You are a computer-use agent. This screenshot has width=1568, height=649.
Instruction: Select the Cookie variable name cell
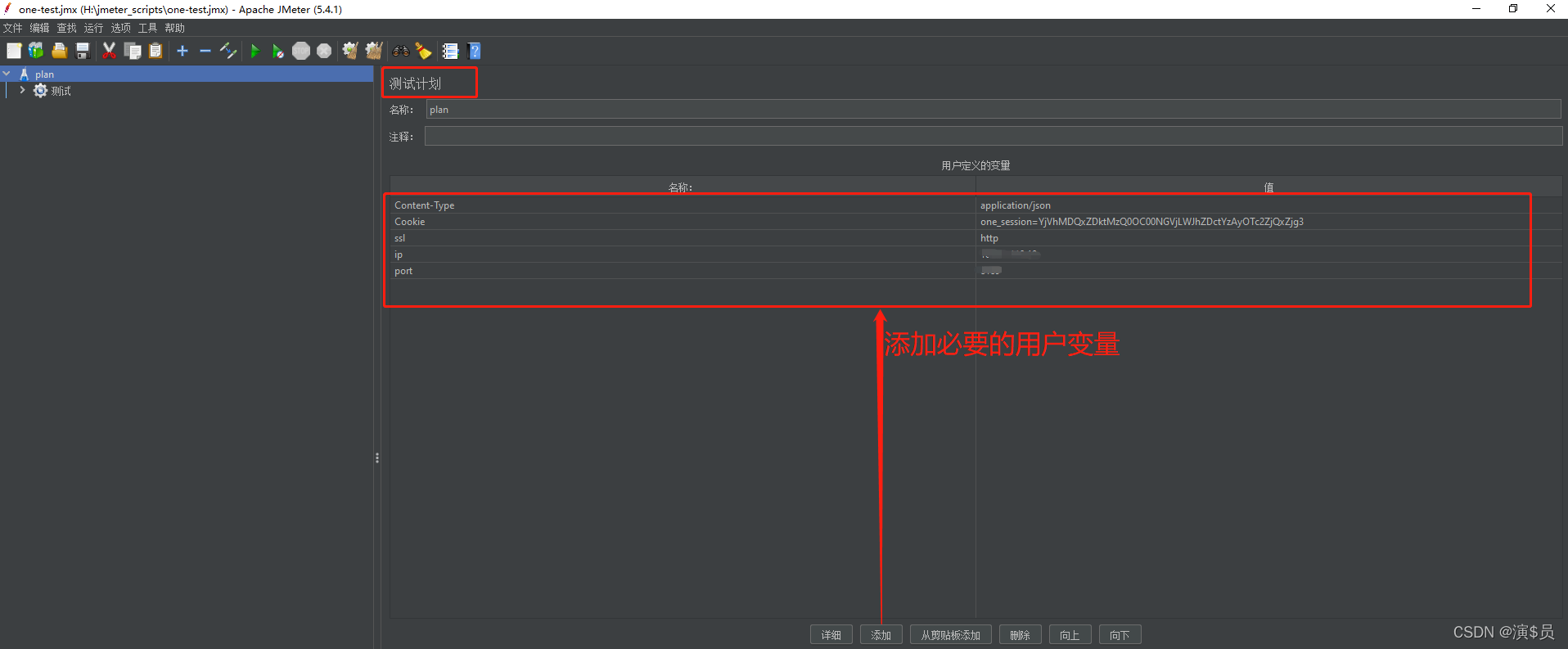click(683, 222)
